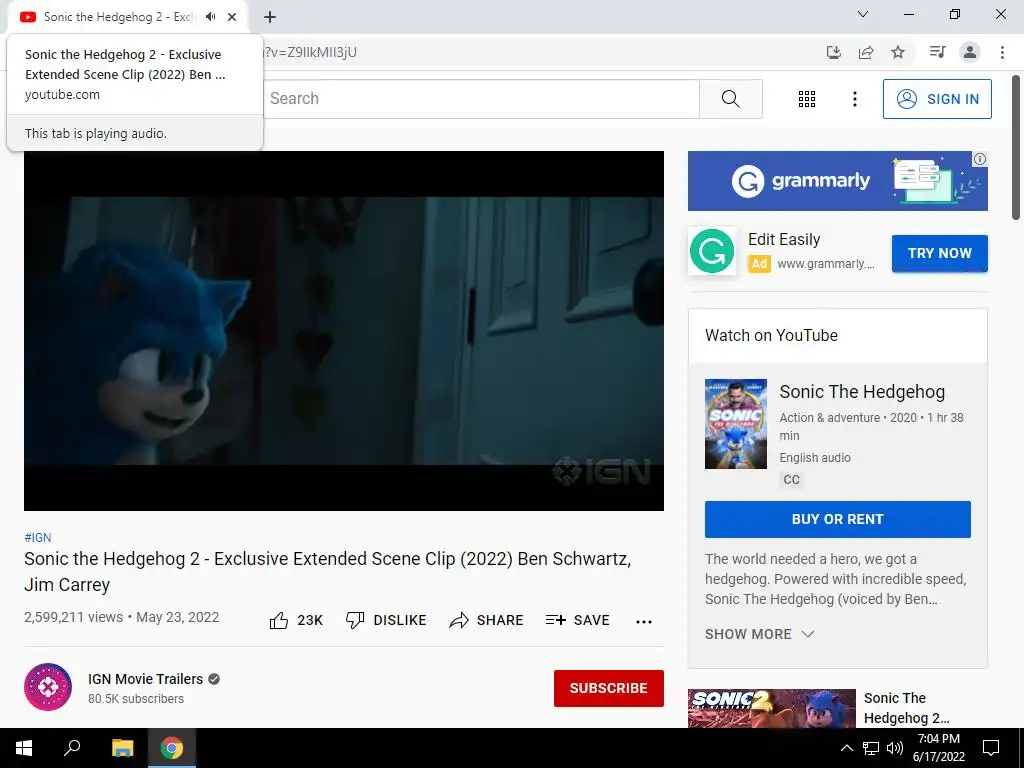Save the video to a playlist
This screenshot has width=1024, height=768.
(577, 620)
